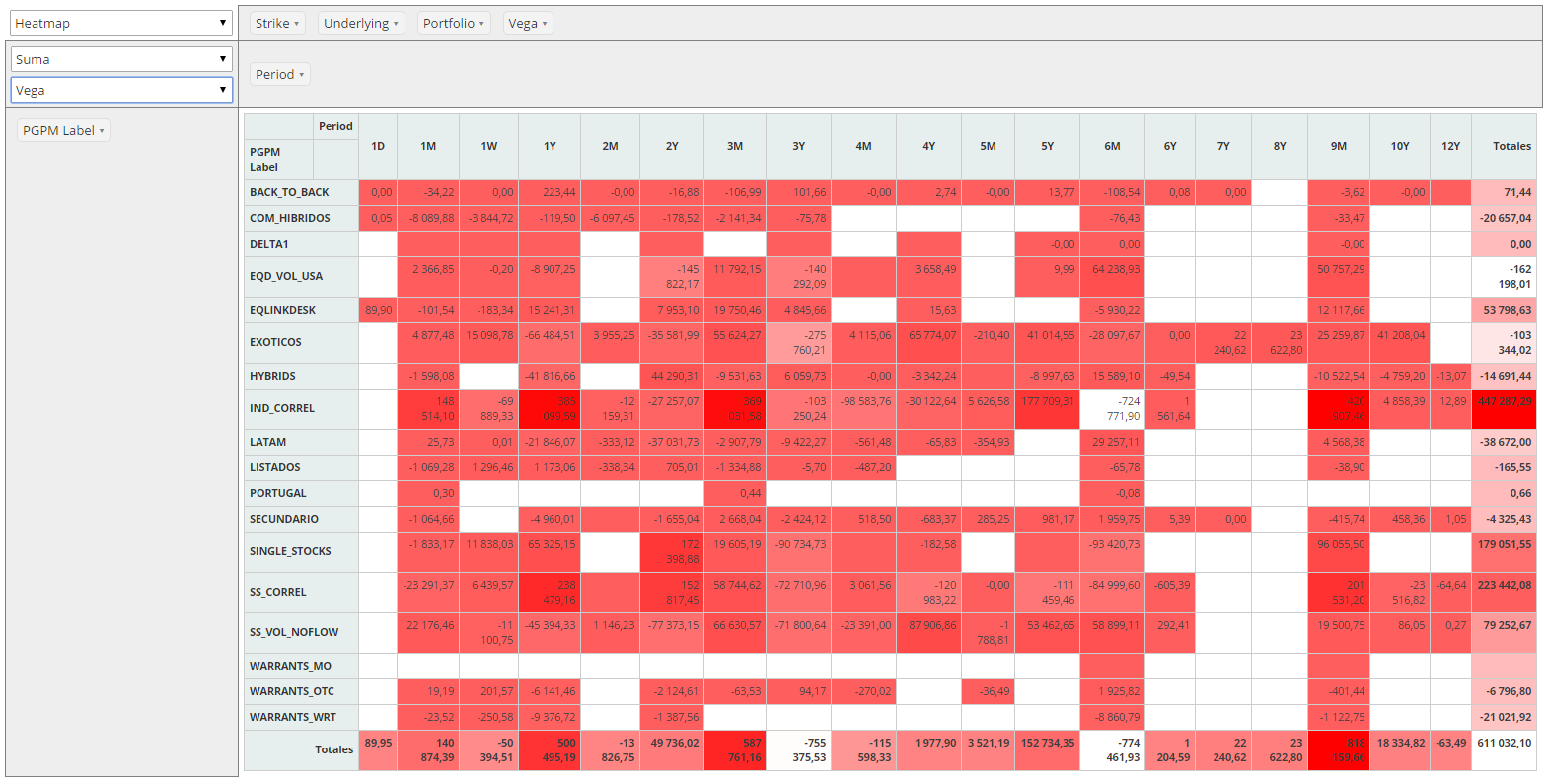Open the Portfolio field filter triangle
This screenshot has height=784, width=1548.
(x=481, y=24)
